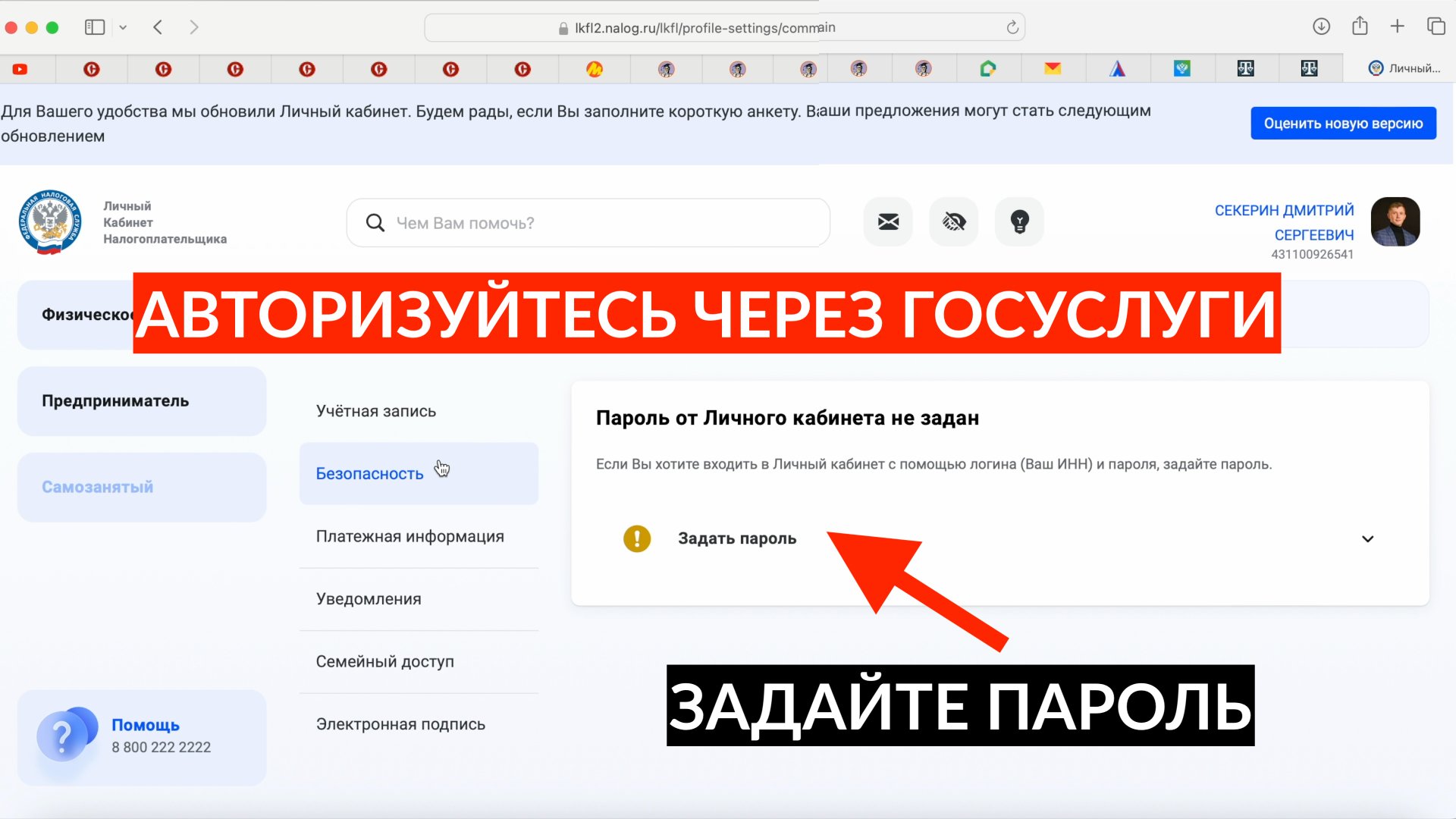1456x819 pixels.
Task: Open messages envelope icon
Action: (x=888, y=222)
